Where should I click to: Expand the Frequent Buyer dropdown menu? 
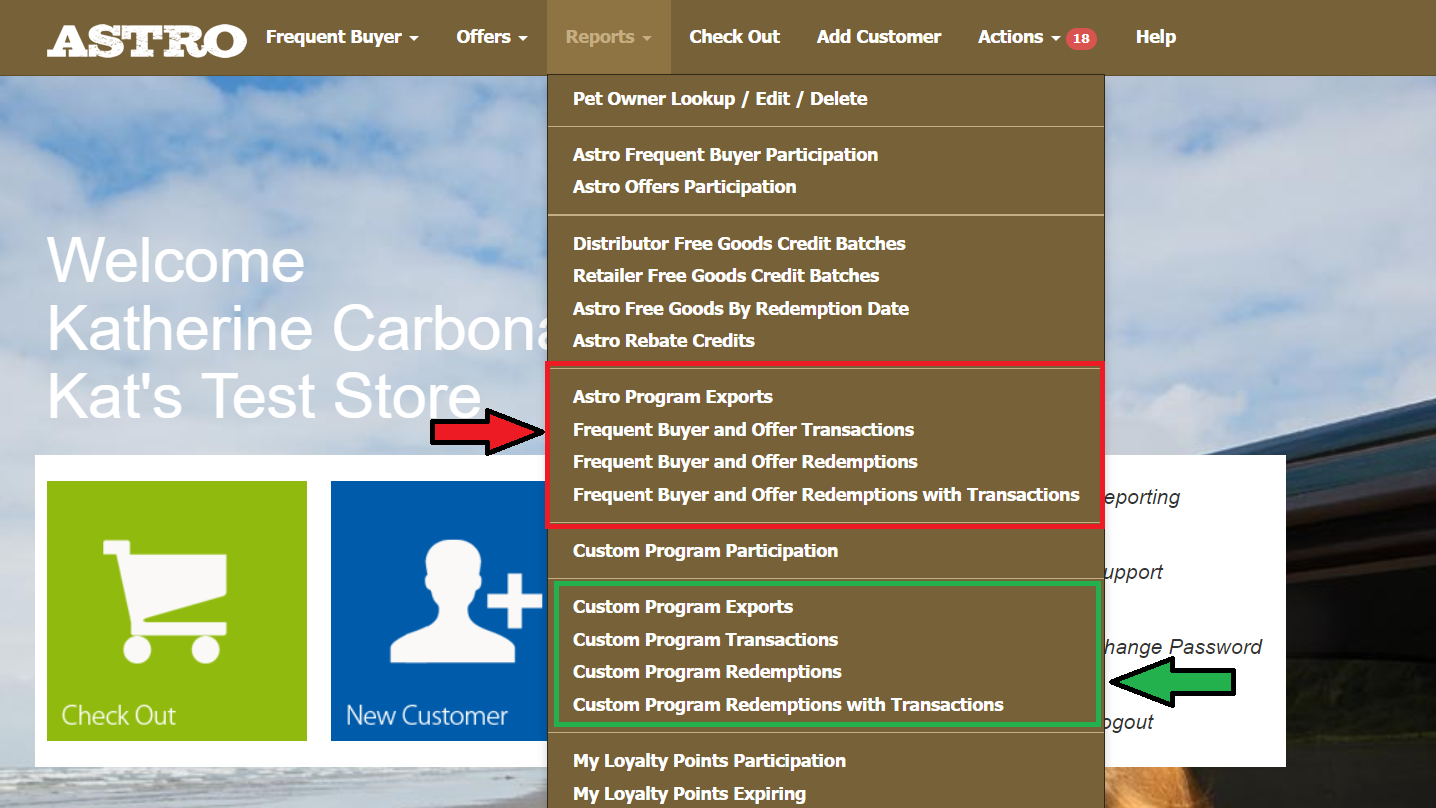click(x=342, y=37)
